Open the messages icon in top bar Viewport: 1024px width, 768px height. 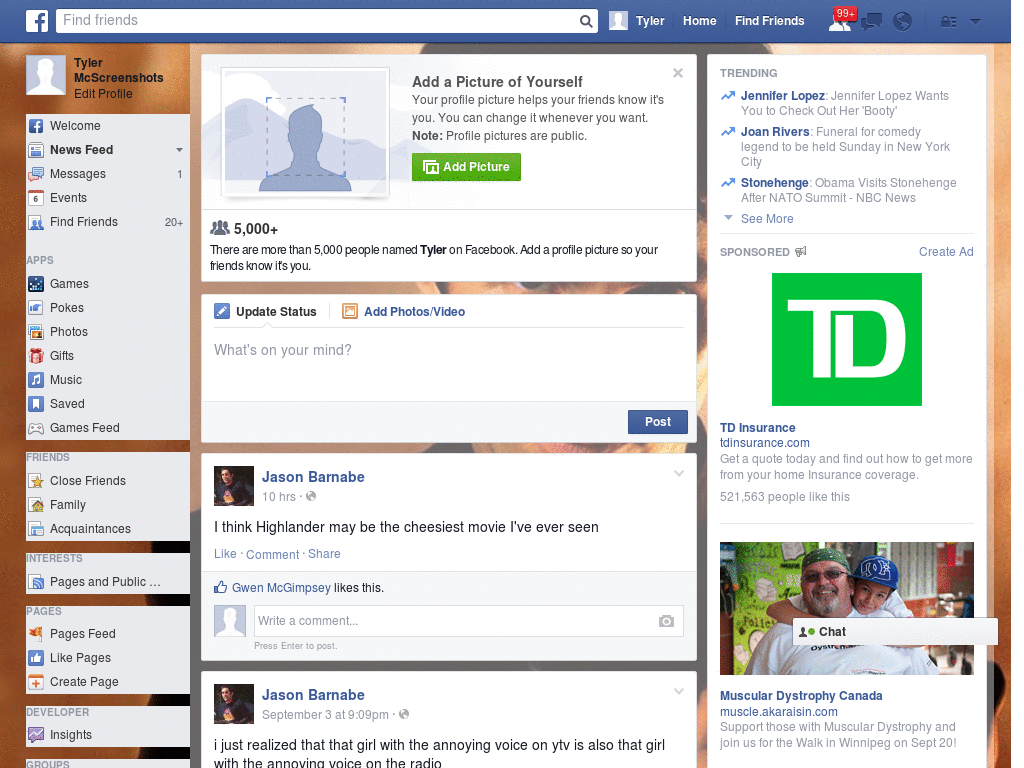click(x=871, y=21)
